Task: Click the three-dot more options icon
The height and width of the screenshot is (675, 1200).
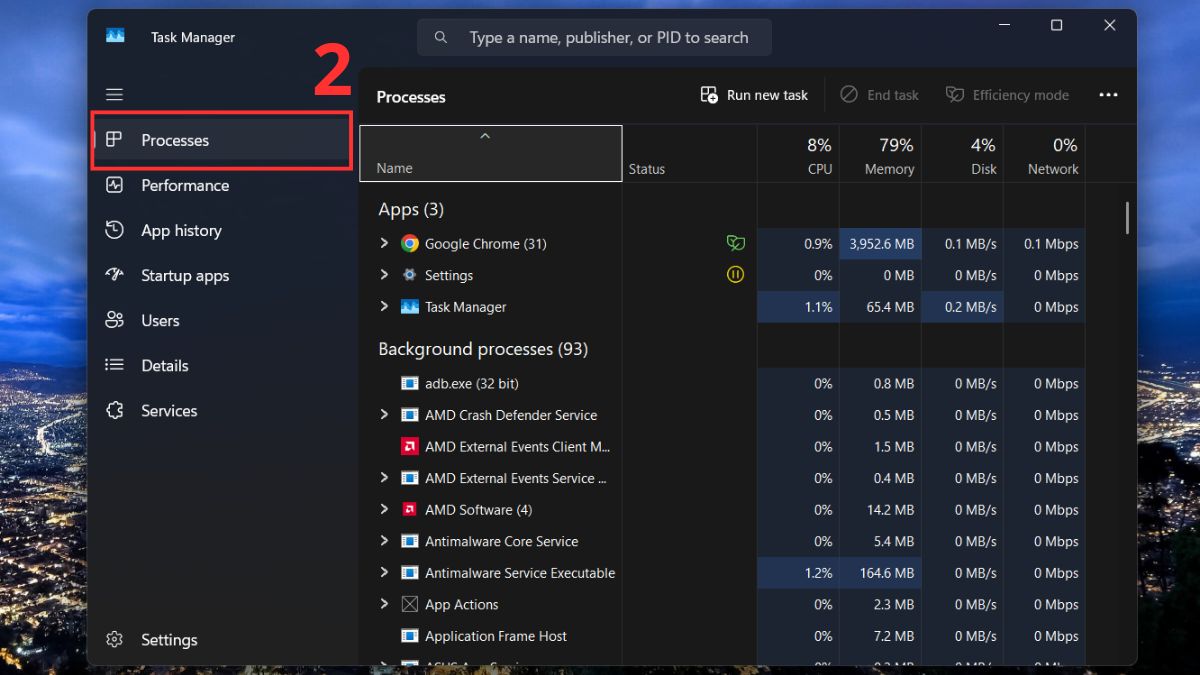Action: point(1108,95)
